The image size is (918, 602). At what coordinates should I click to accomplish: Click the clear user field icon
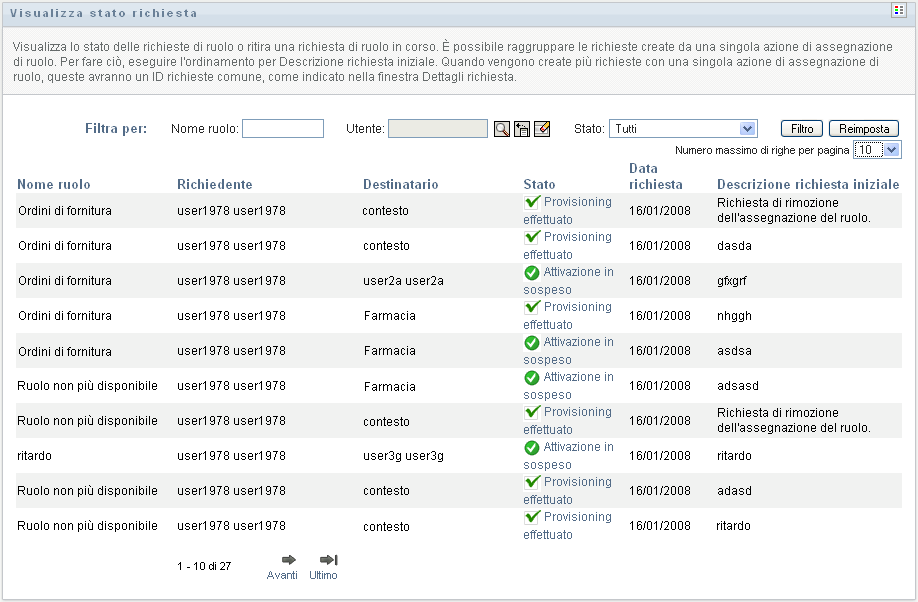pos(542,129)
